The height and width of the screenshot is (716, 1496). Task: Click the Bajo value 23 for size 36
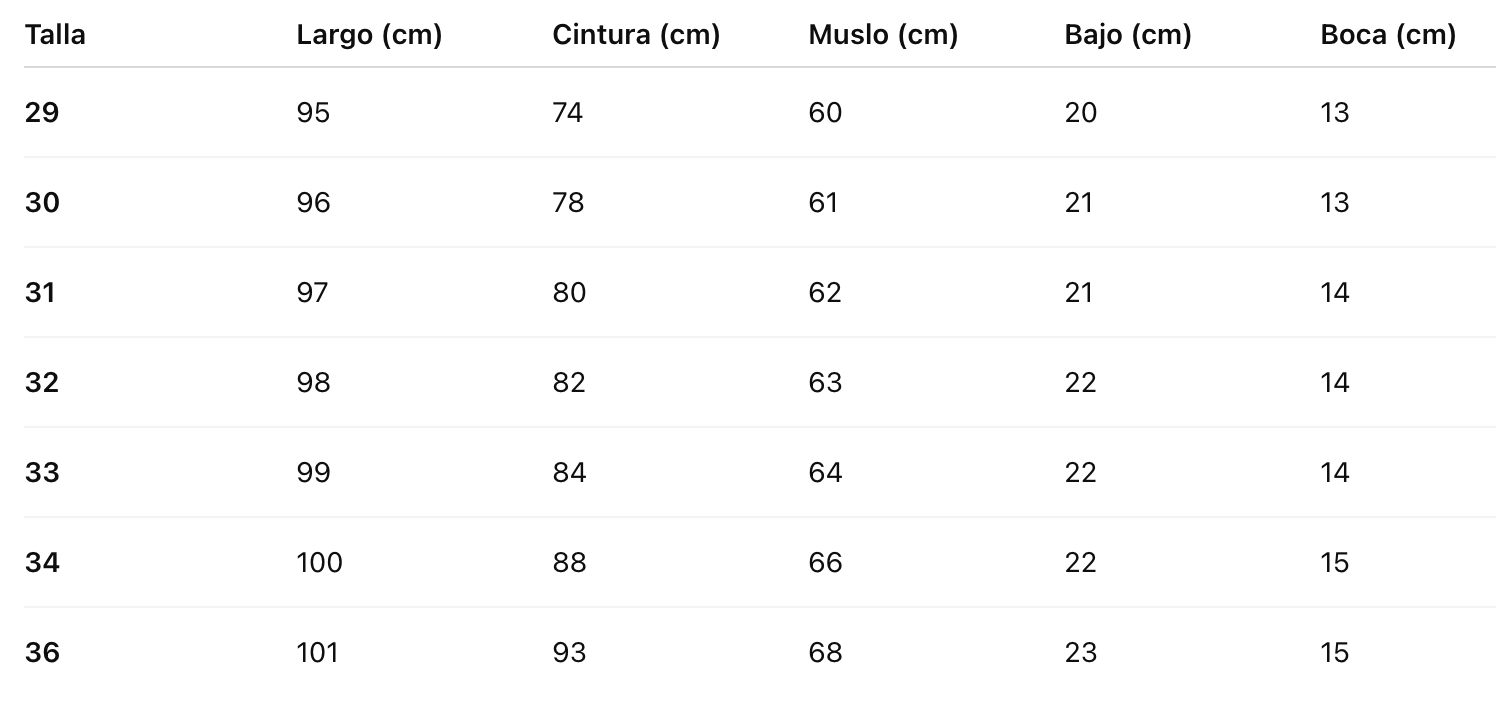pos(1081,653)
